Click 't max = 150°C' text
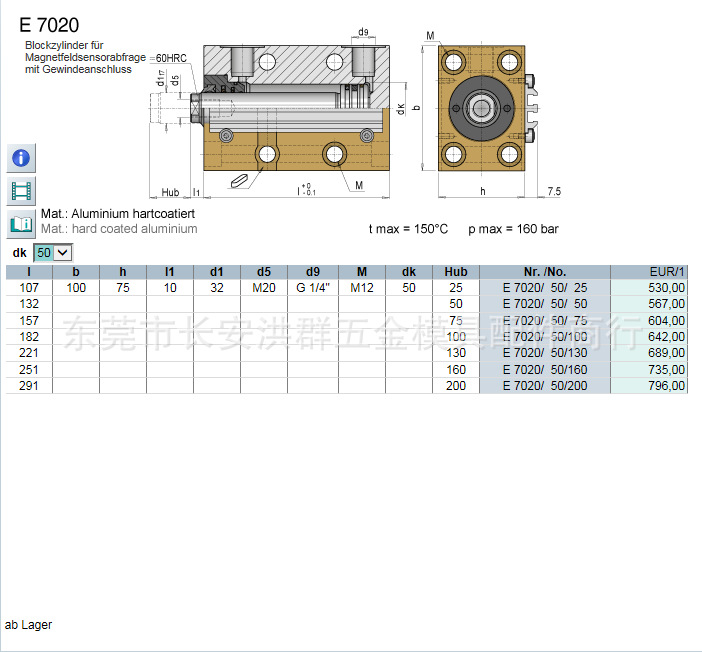Screen dimensions: 702x652 408,229
